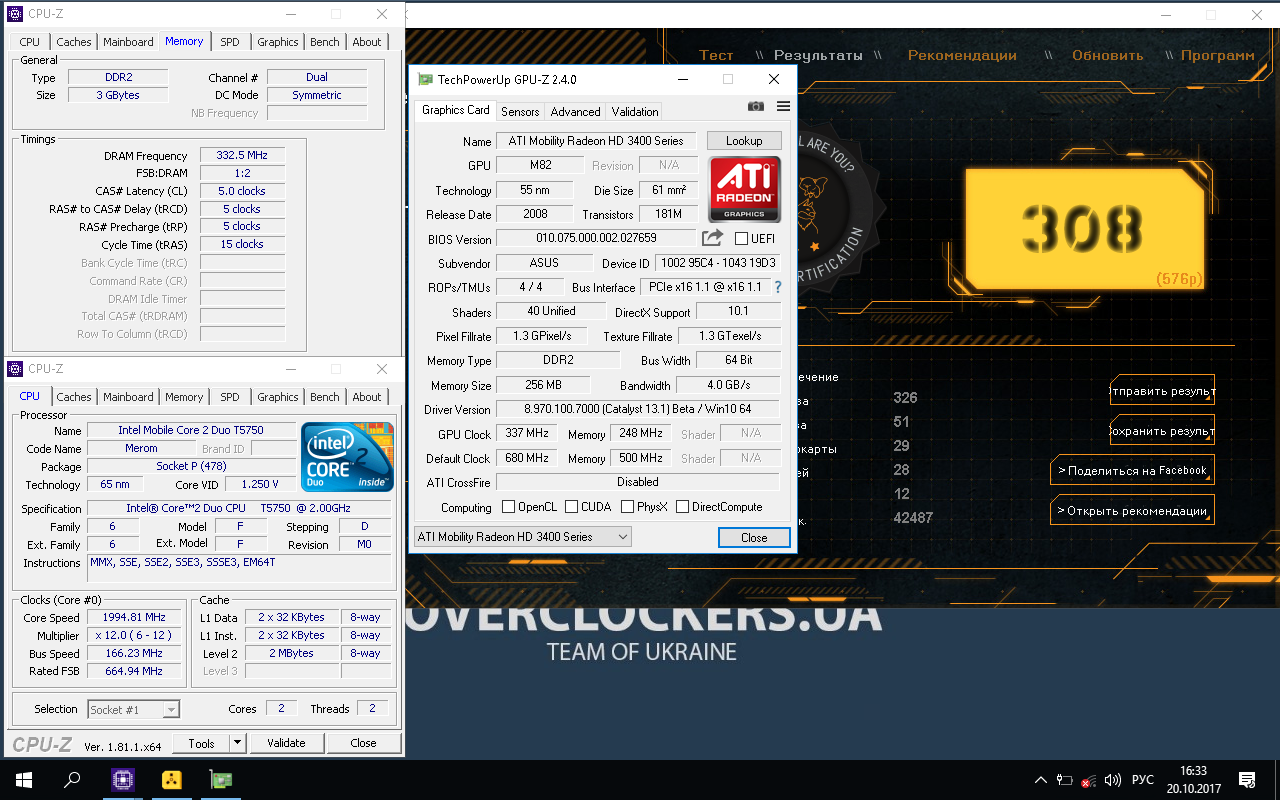Image resolution: width=1280 pixels, height=800 pixels.
Task: Toggle the DirectCompute checkbox
Action: click(x=682, y=507)
